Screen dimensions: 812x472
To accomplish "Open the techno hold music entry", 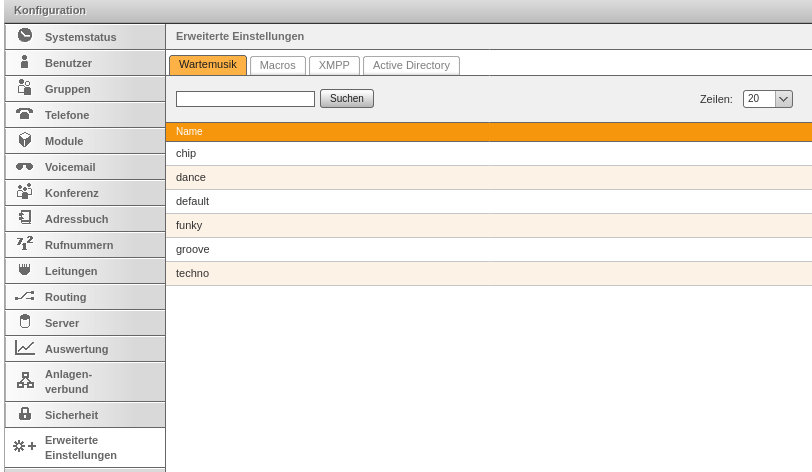I will tap(192, 273).
